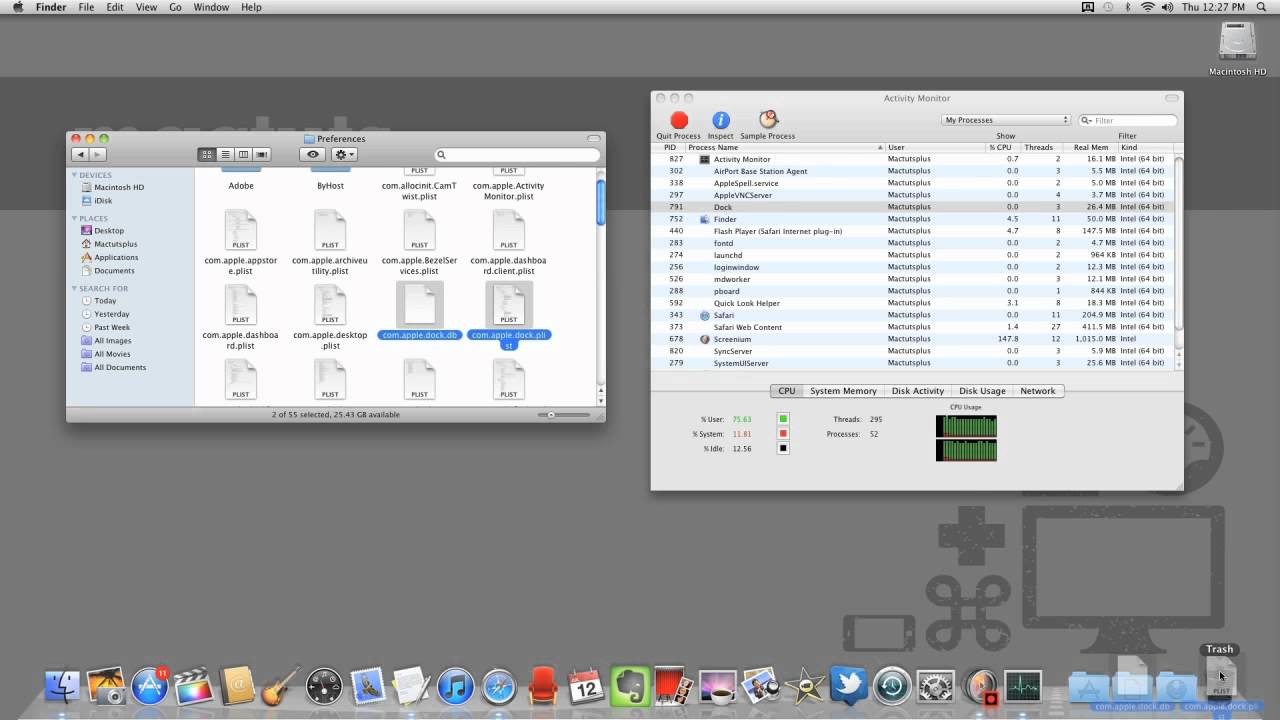Viewport: 1280px width, 720px height.
Task: Open the Dashboard gauge Dock icon
Action: [325, 686]
